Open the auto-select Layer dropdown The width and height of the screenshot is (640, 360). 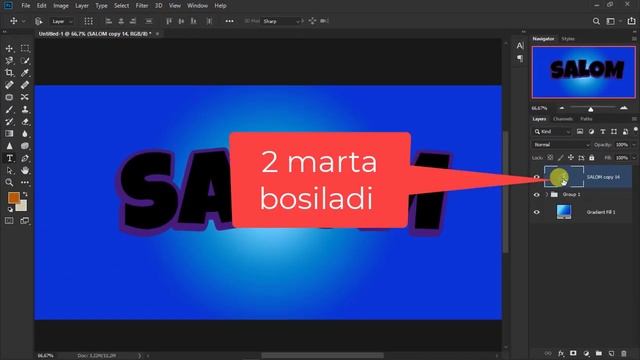click(x=61, y=21)
